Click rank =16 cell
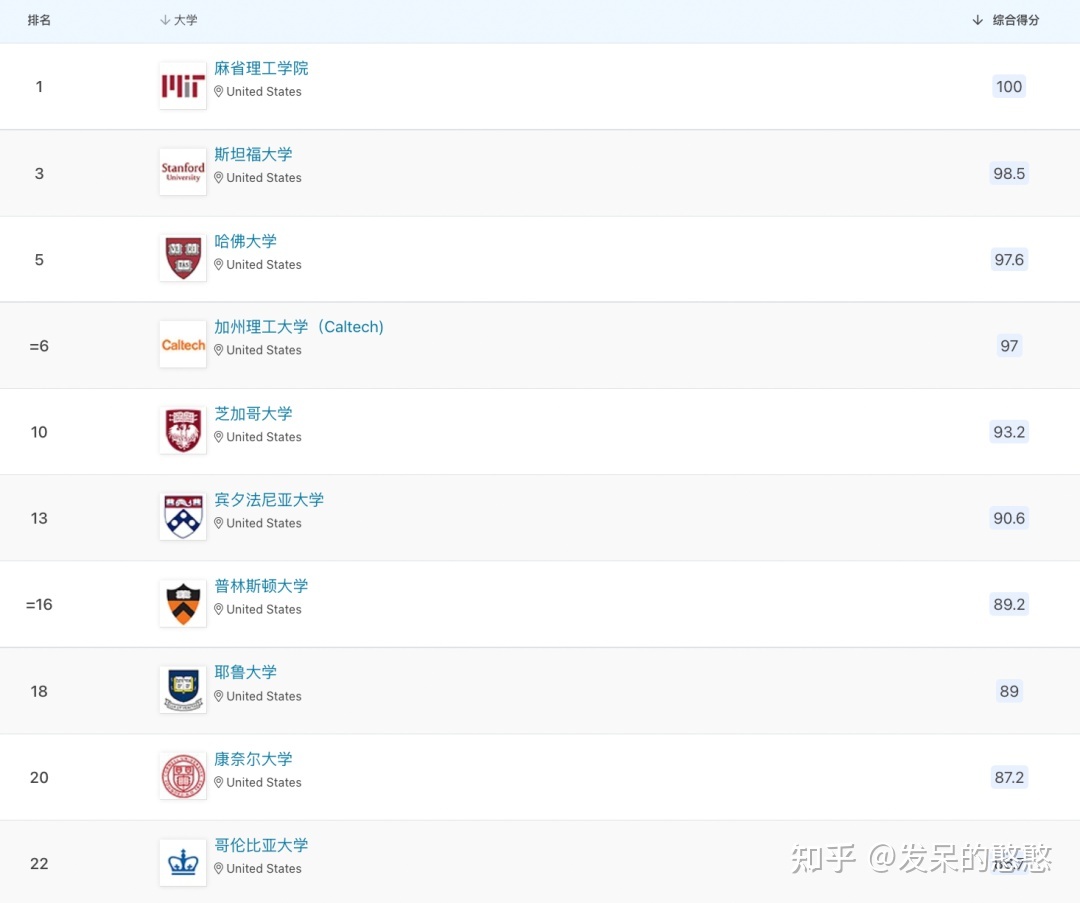Screen dimensions: 1080x903 [x=39, y=604]
